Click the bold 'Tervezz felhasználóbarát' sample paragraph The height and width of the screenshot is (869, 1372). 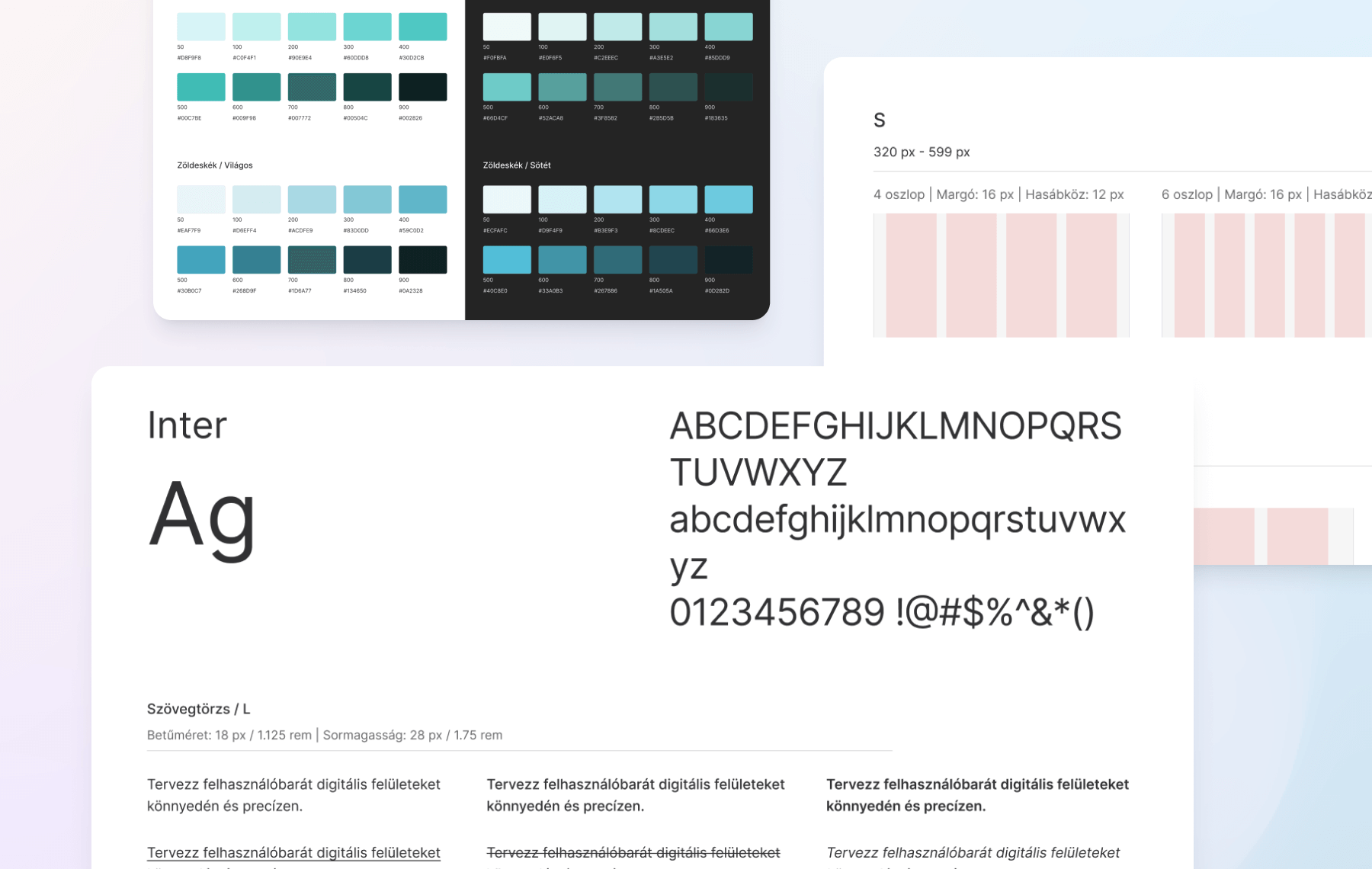tap(978, 795)
